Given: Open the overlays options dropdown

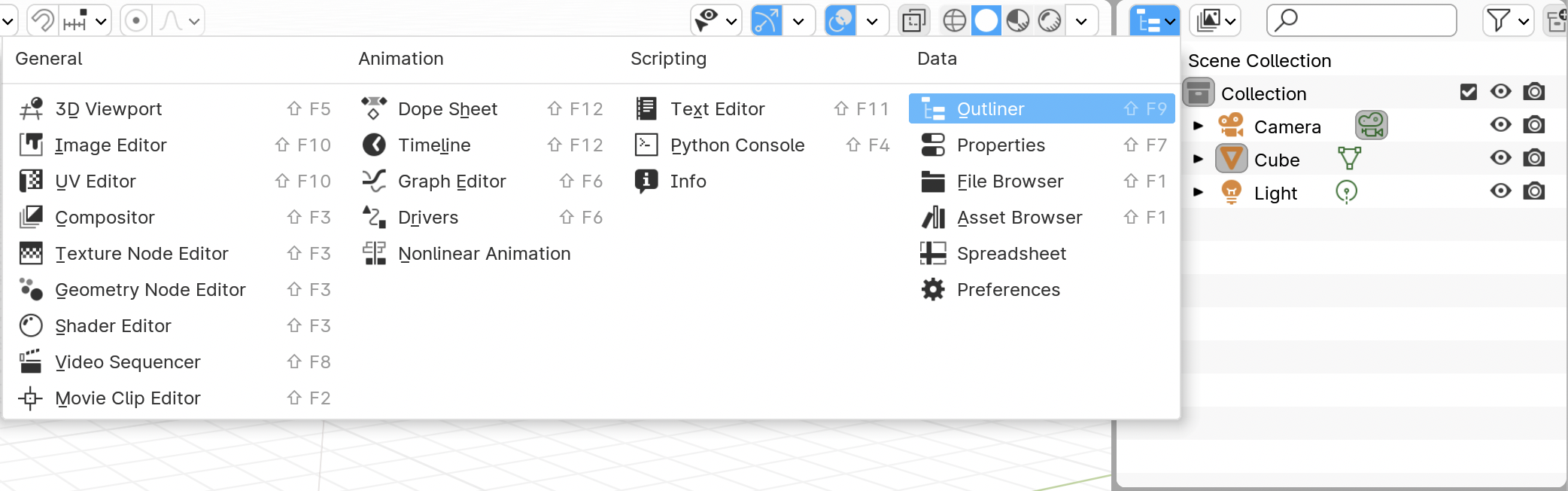Looking at the screenshot, I should (x=873, y=20).
